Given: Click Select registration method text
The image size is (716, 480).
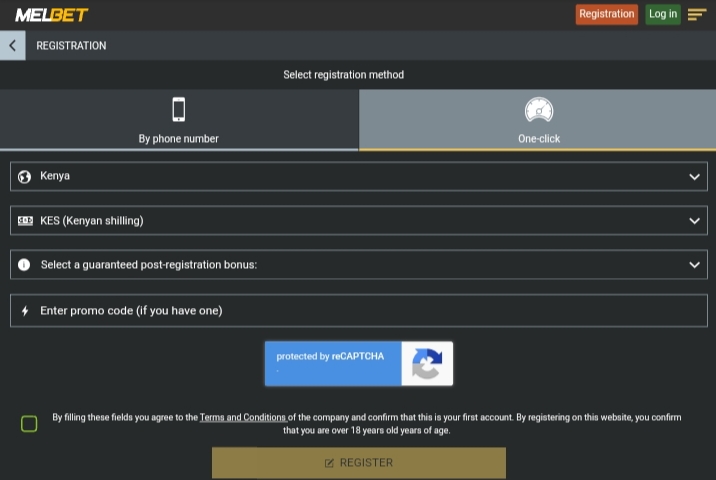Looking at the screenshot, I should click(x=343, y=75).
